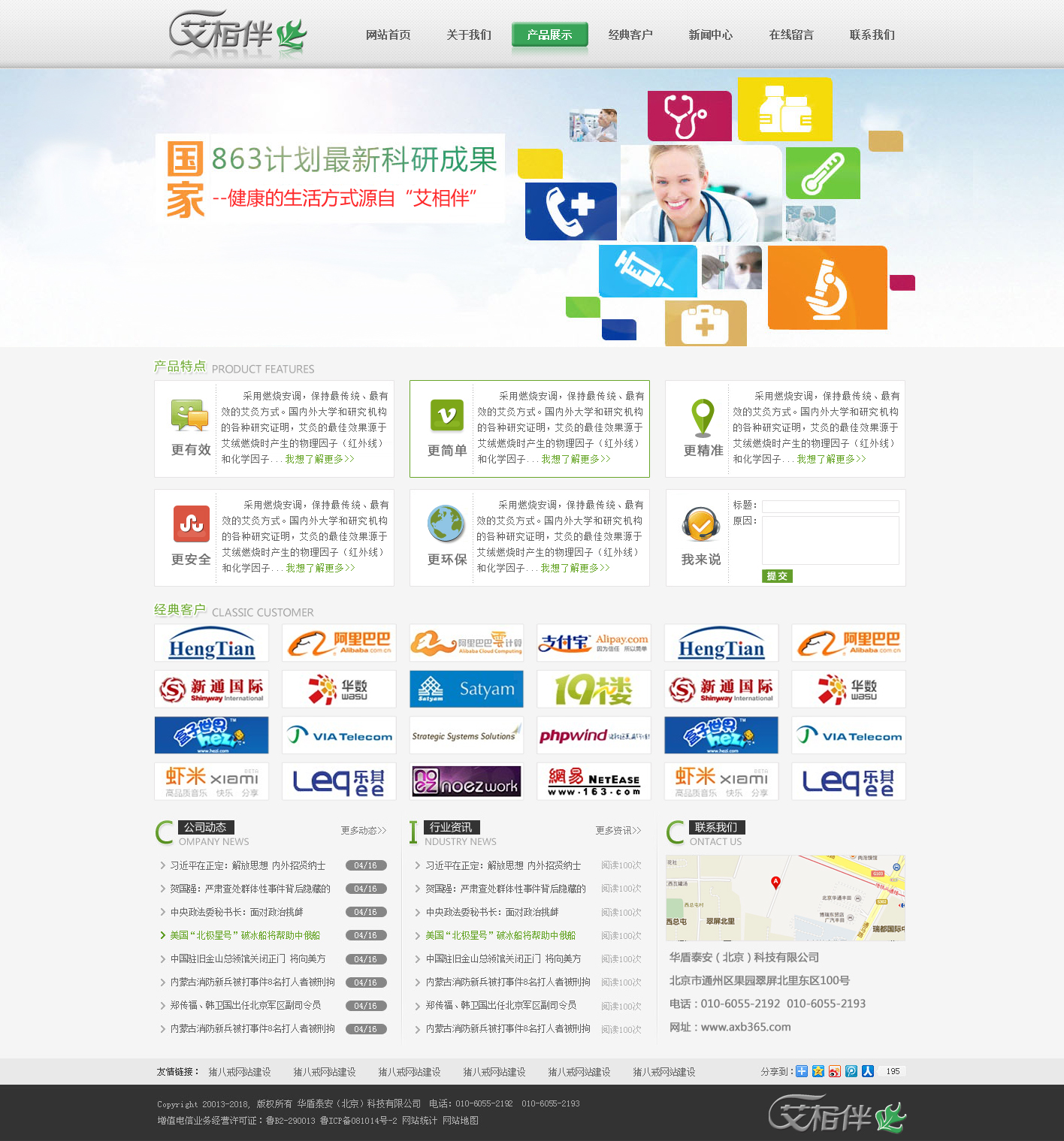The width and height of the screenshot is (1064, 1141).
Task: Click the share count 195 badge
Action: (x=892, y=1071)
